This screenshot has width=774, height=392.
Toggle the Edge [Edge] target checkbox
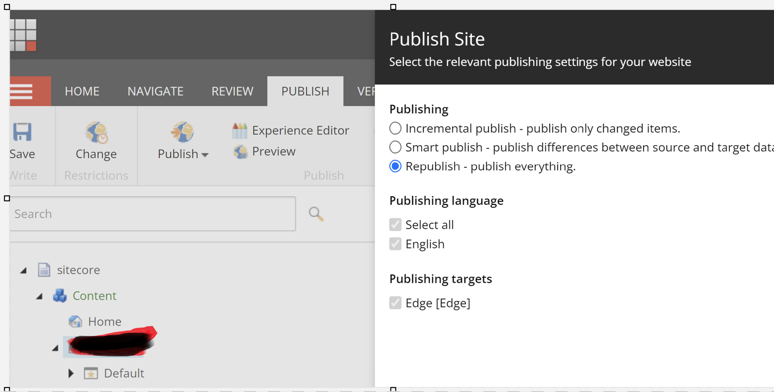click(x=395, y=303)
